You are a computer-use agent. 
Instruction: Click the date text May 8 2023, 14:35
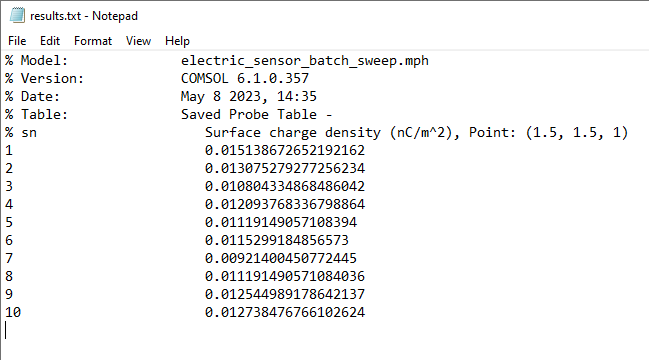tap(248, 96)
